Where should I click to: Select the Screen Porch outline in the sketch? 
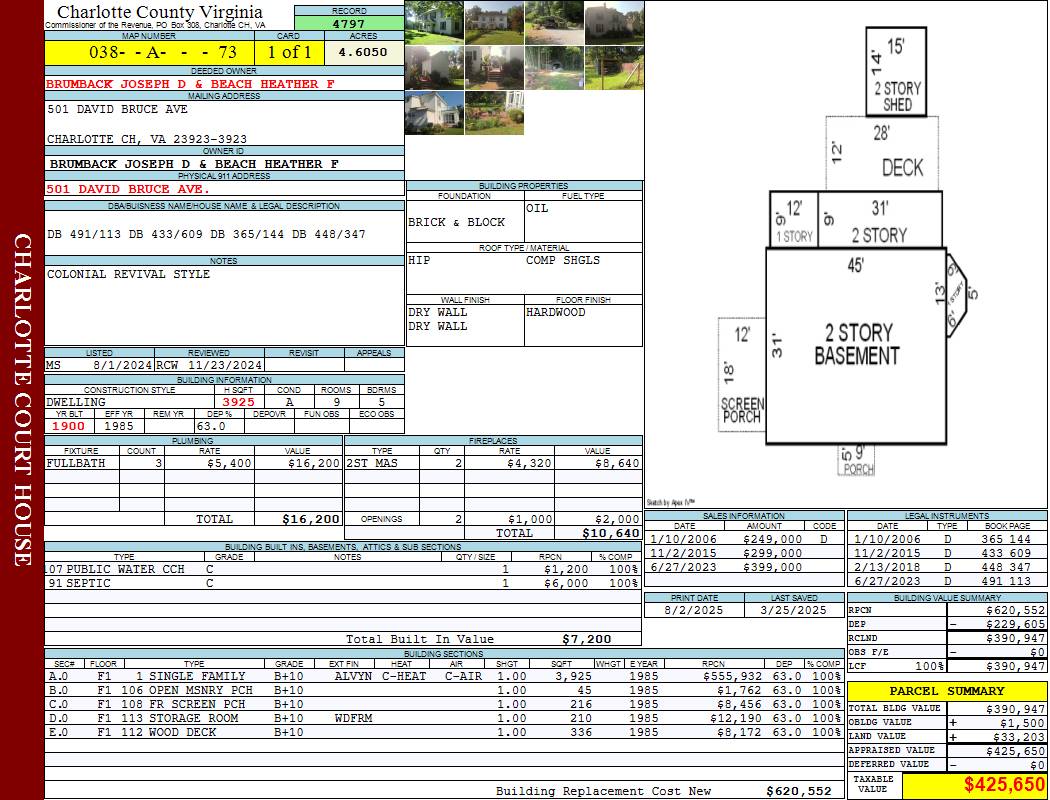click(742, 375)
